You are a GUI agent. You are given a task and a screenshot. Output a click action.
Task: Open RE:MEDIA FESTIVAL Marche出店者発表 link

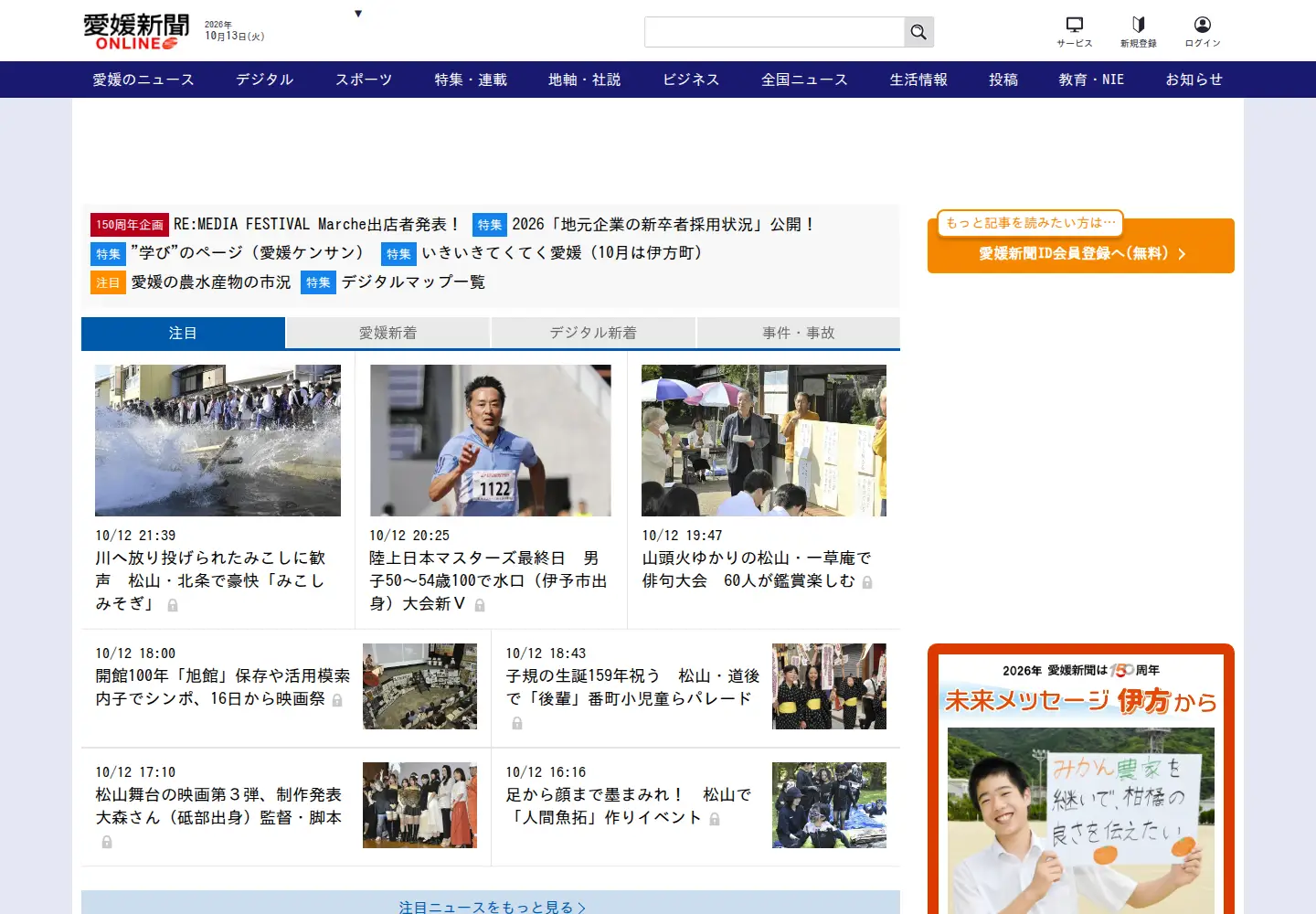tap(317, 224)
